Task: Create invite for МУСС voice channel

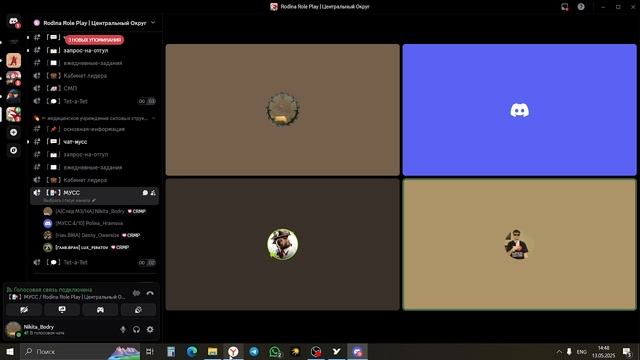Action: pos(153,193)
